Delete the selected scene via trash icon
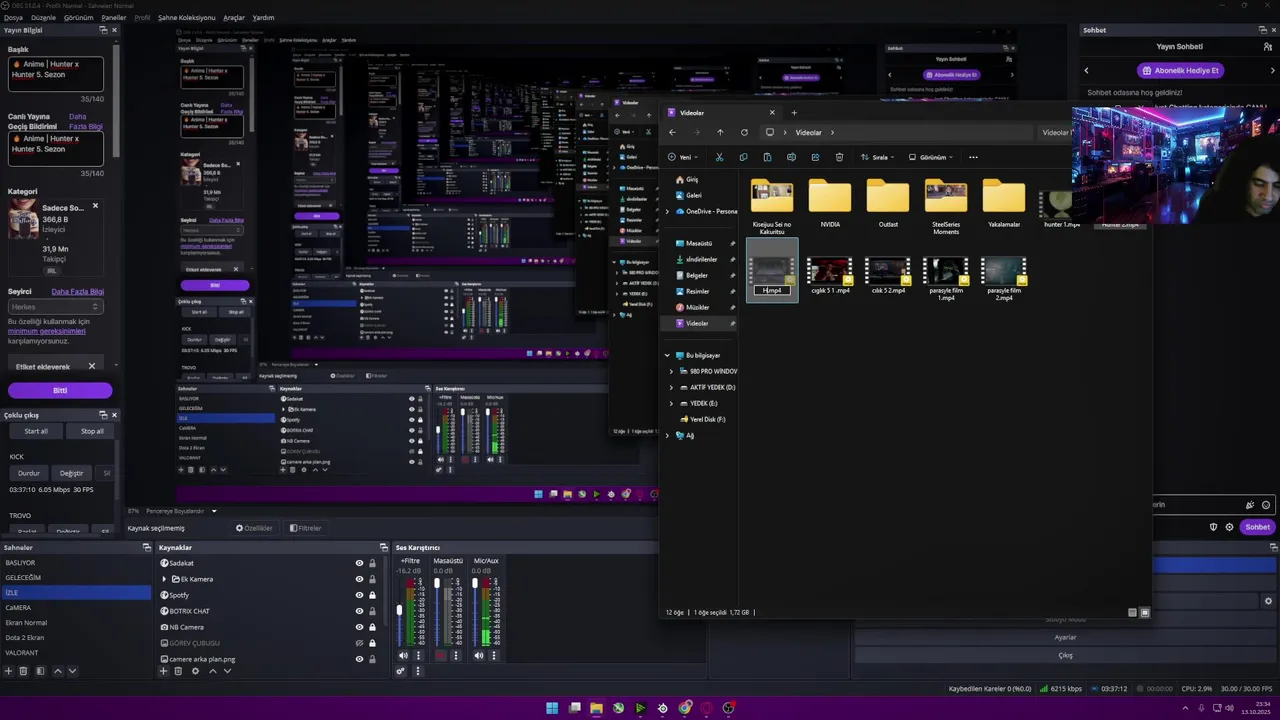This screenshot has width=1280, height=720. point(25,671)
